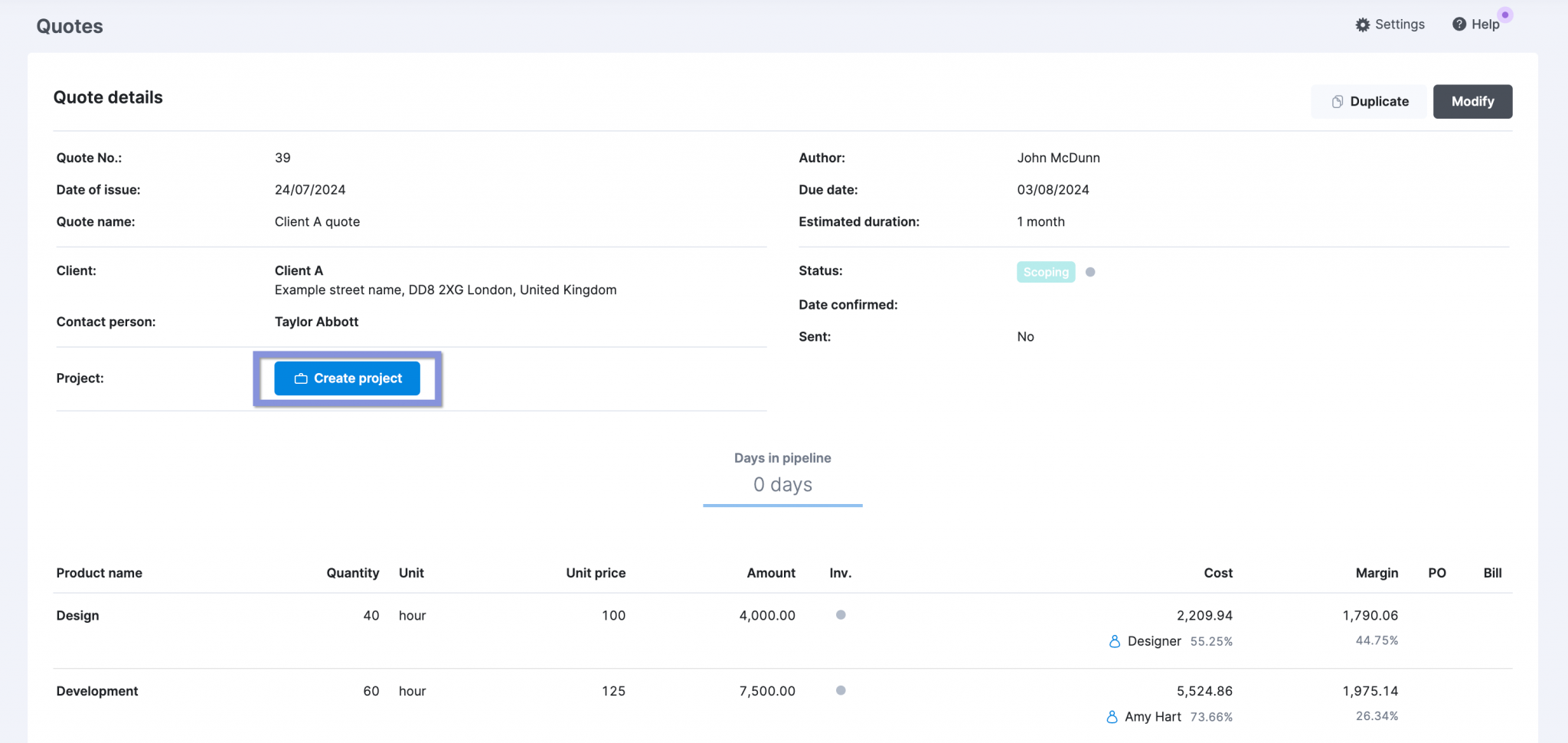Click the gray dot beside the Scoping badge
This screenshot has width=1568, height=743.
[1090, 272]
